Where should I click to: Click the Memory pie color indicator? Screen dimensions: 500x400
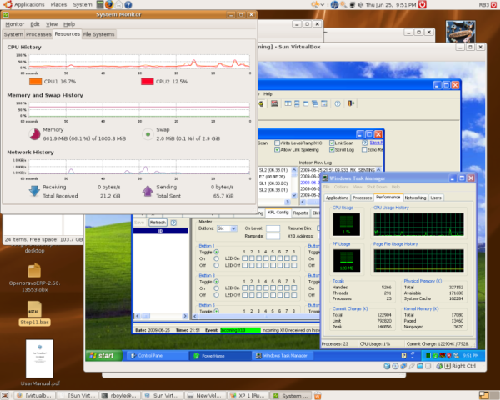coord(35,134)
